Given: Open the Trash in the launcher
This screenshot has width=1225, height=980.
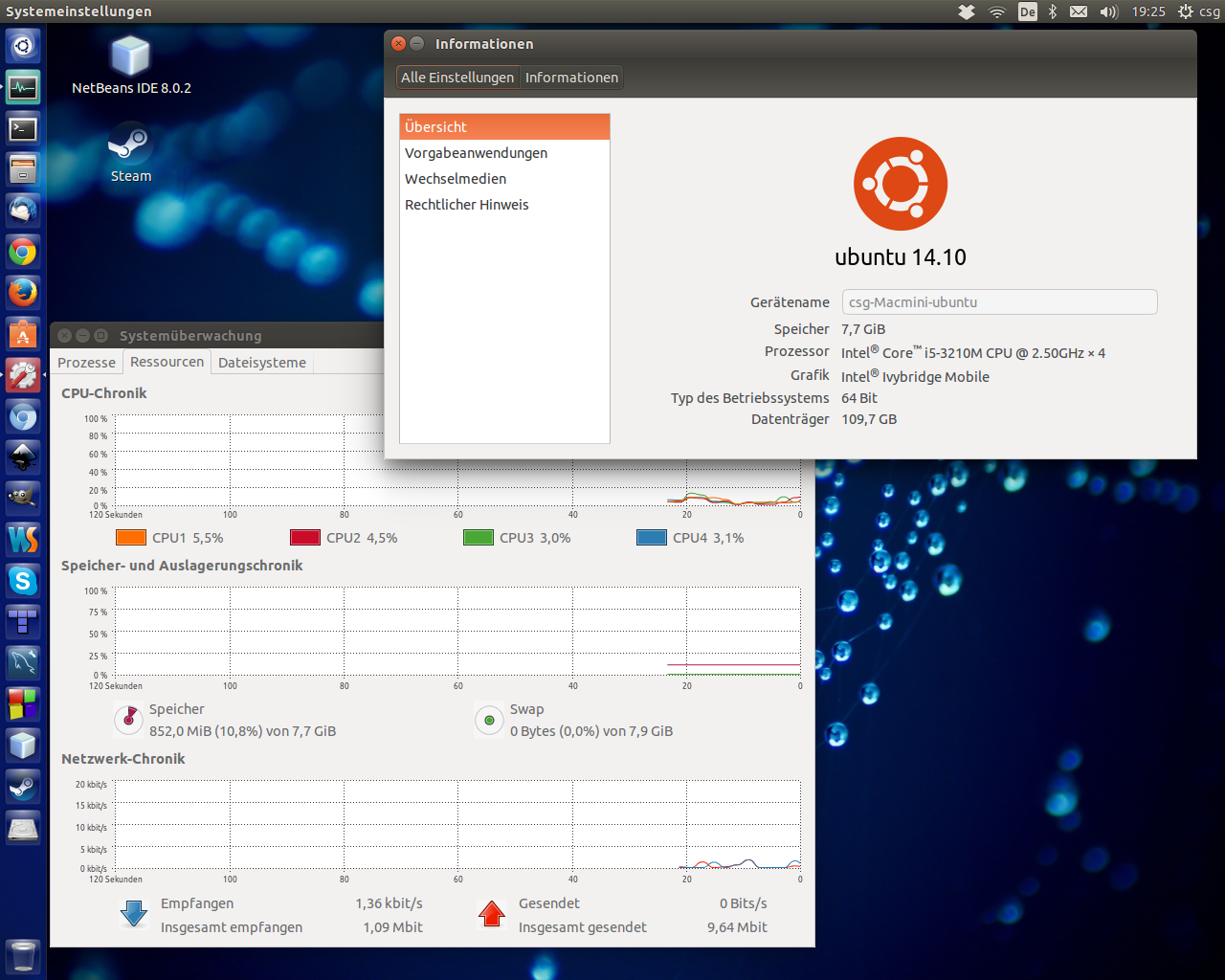Looking at the screenshot, I should click(23, 956).
